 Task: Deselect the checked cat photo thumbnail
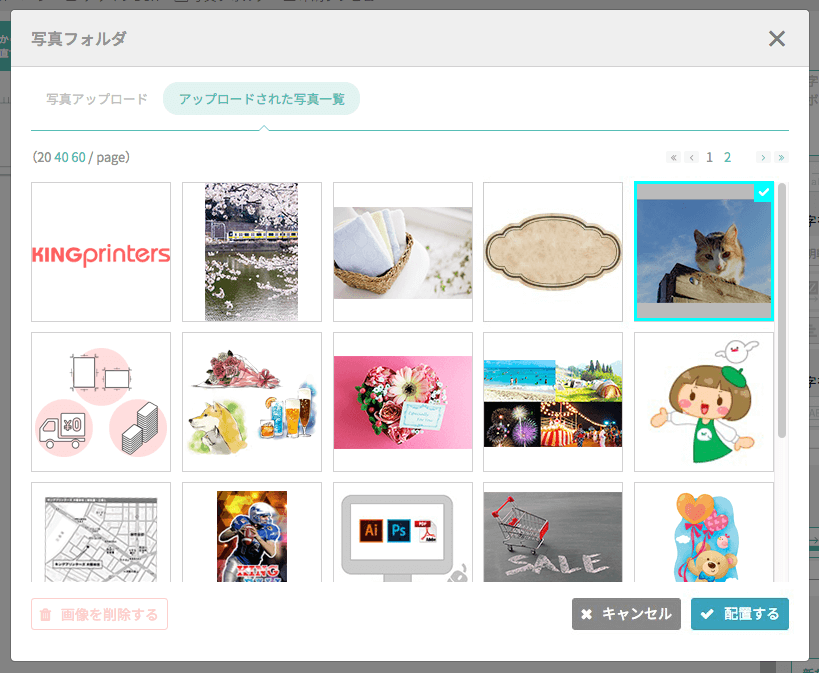point(703,252)
